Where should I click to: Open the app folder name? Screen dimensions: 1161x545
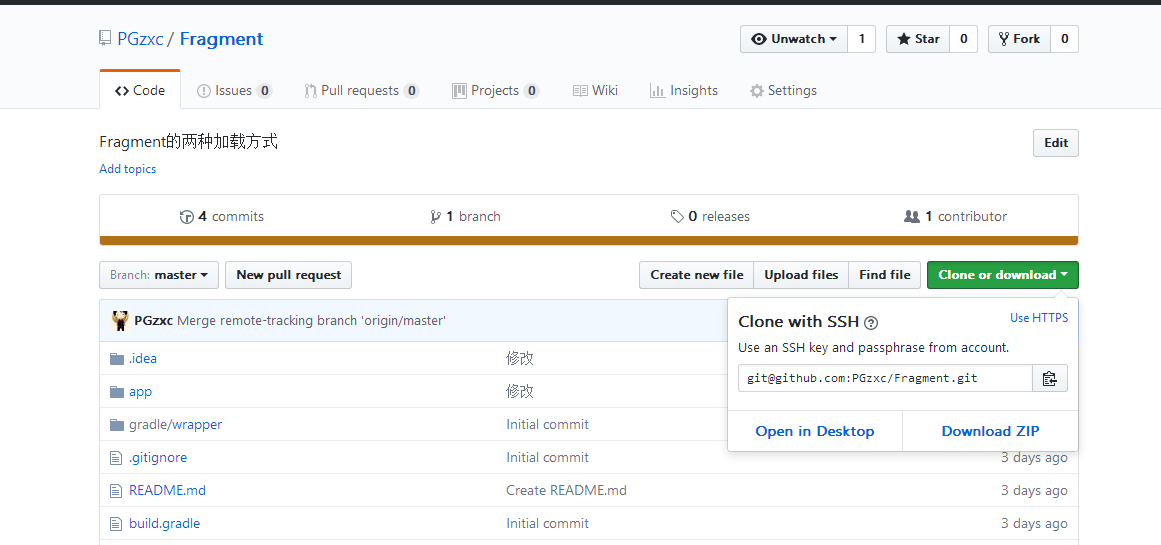coord(141,392)
